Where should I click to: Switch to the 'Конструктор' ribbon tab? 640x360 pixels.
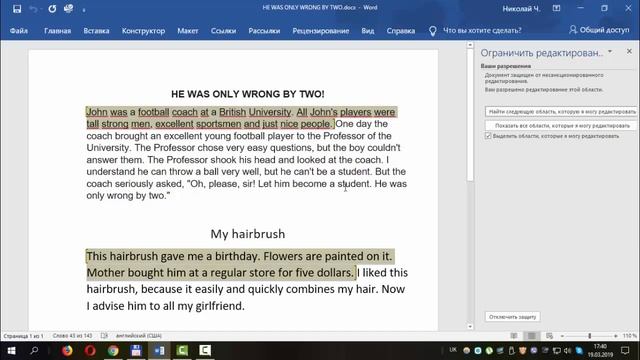click(143, 31)
